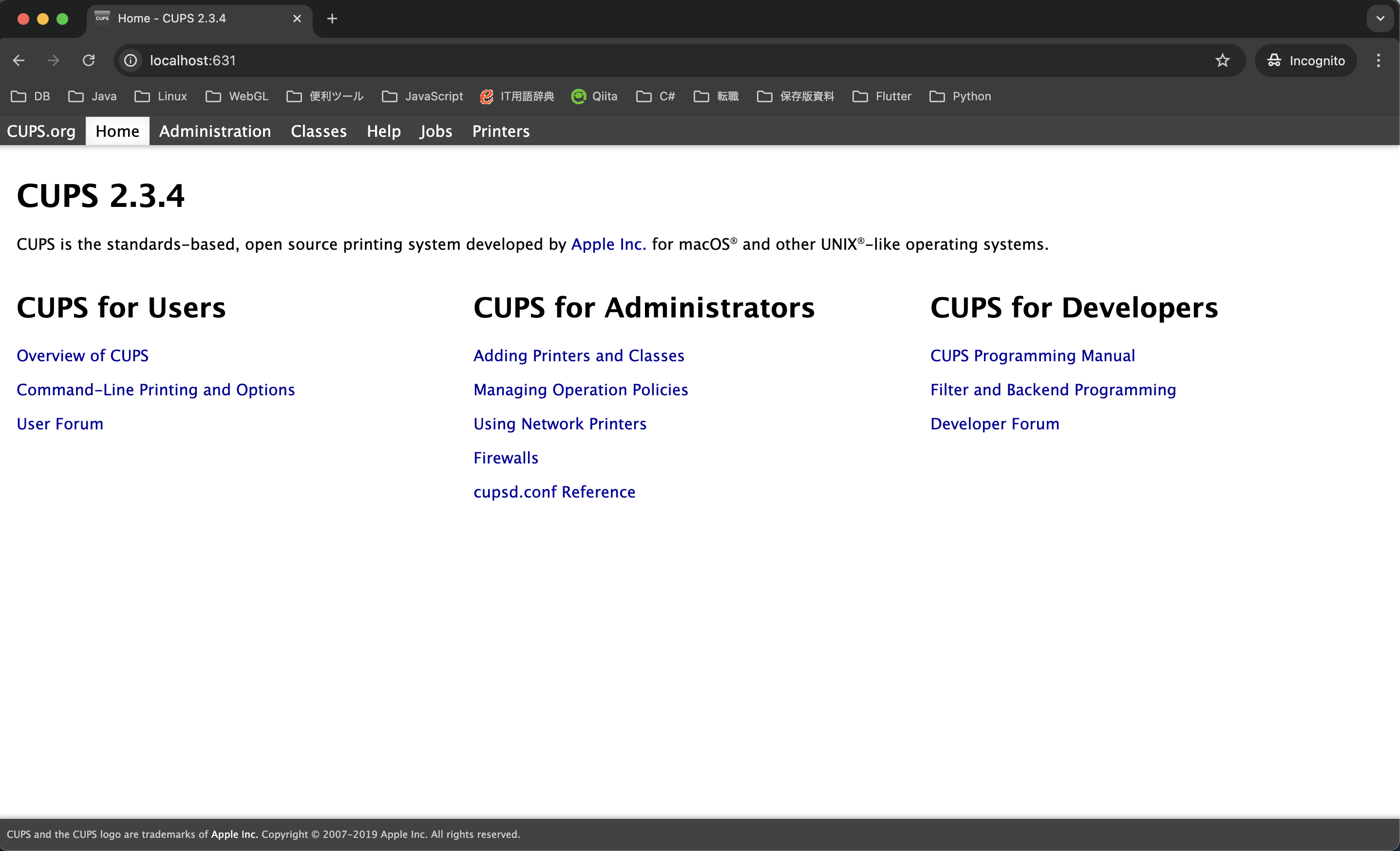Navigate forward using the forward arrow
Screen dimensions: 1400x851
(x=53, y=60)
